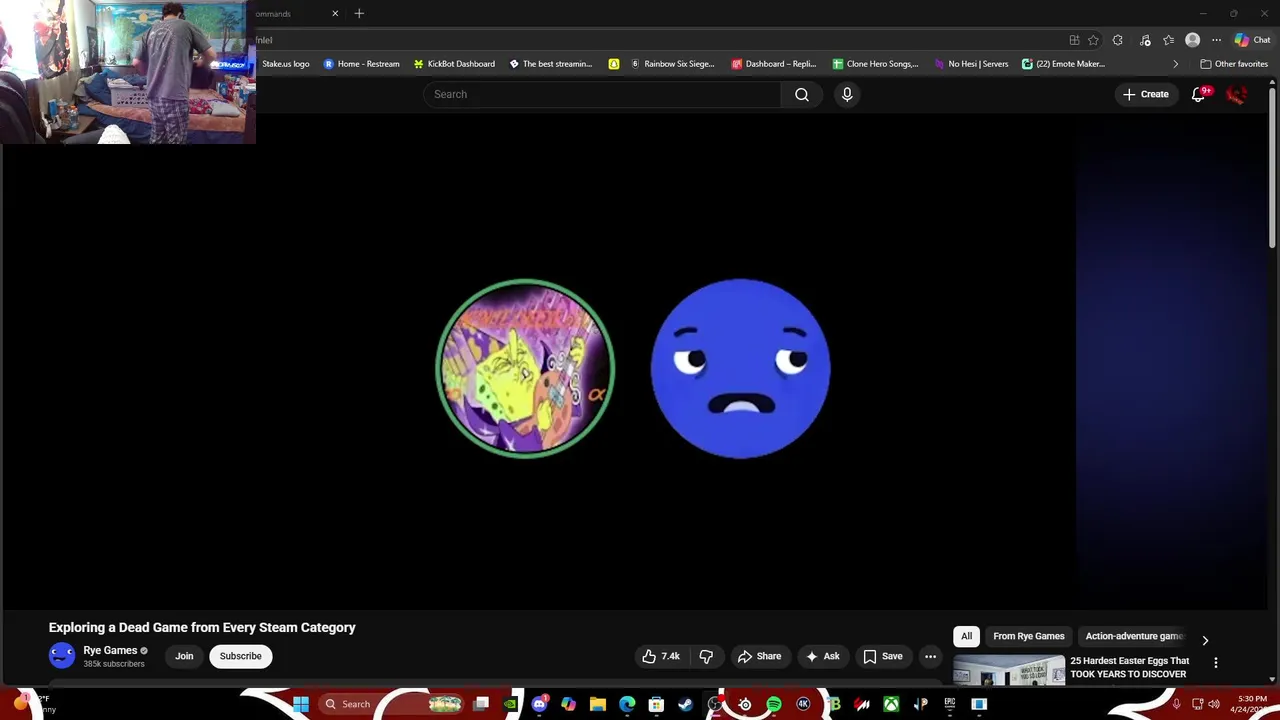Click the split screen apps icon in address bar
The image size is (1280, 720).
point(1074,40)
